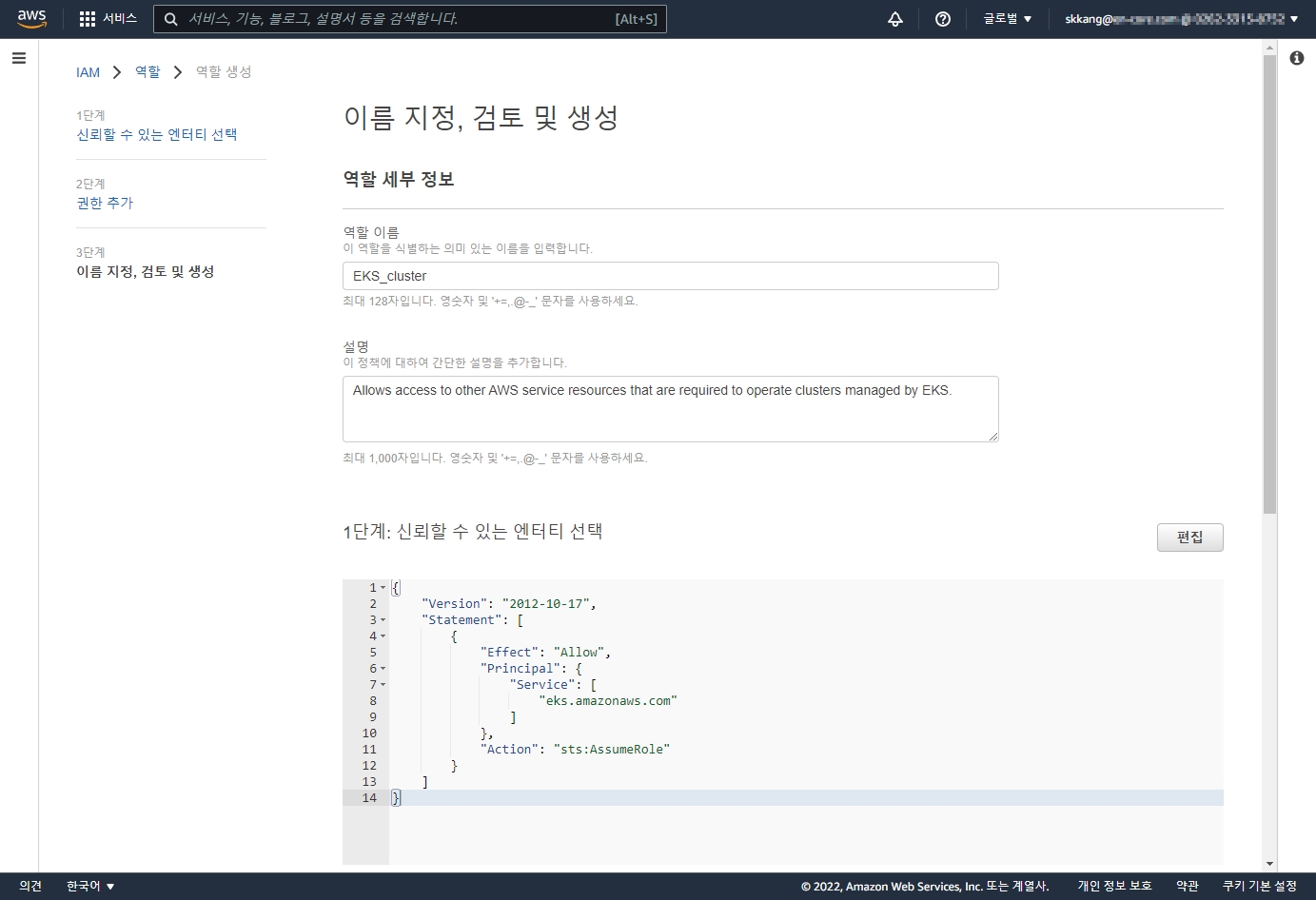Click the scrollbar up arrow
The height and width of the screenshot is (900, 1316).
pyautogui.click(x=1269, y=47)
